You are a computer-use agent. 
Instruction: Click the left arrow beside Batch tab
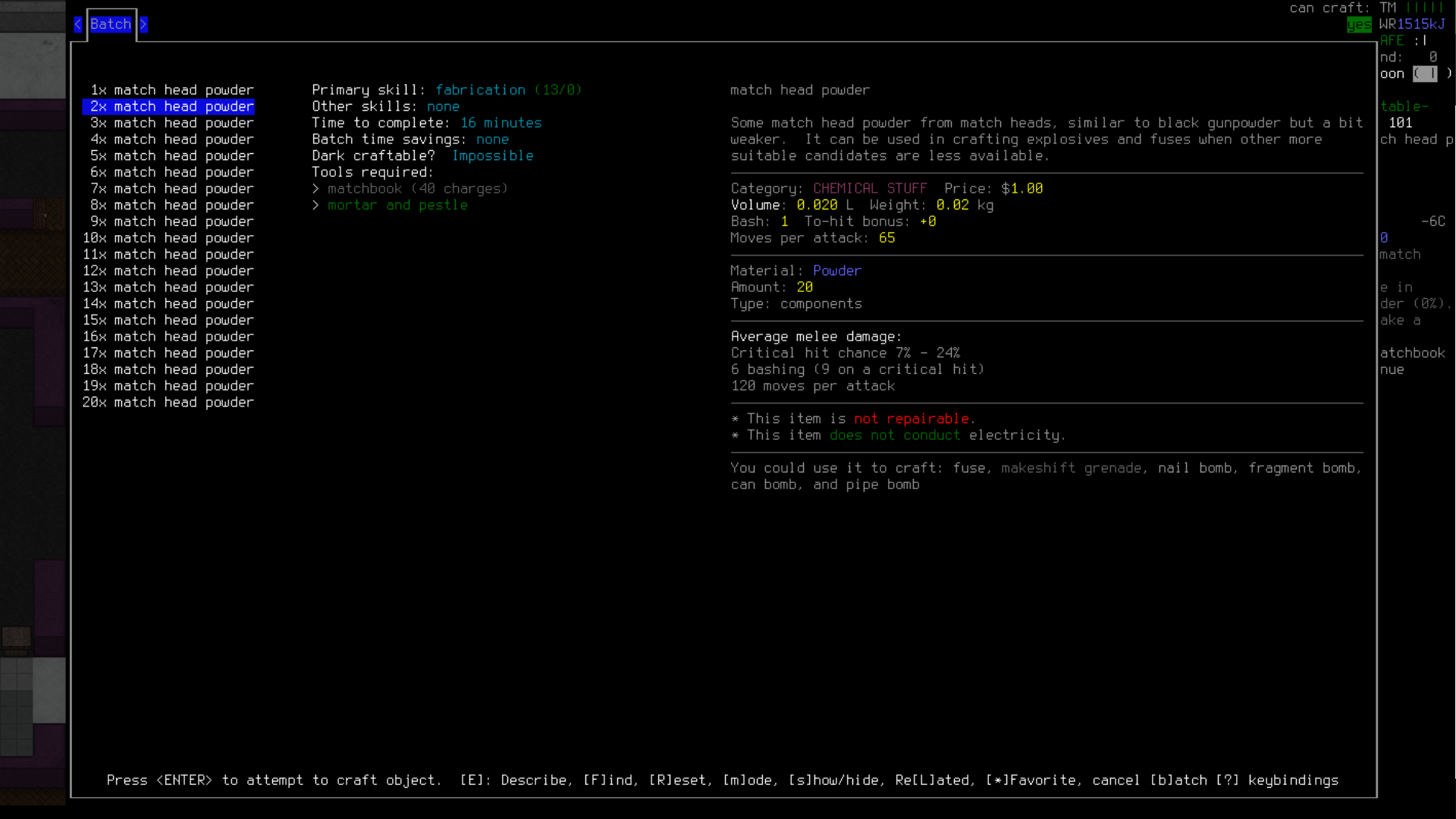pyautogui.click(x=77, y=24)
